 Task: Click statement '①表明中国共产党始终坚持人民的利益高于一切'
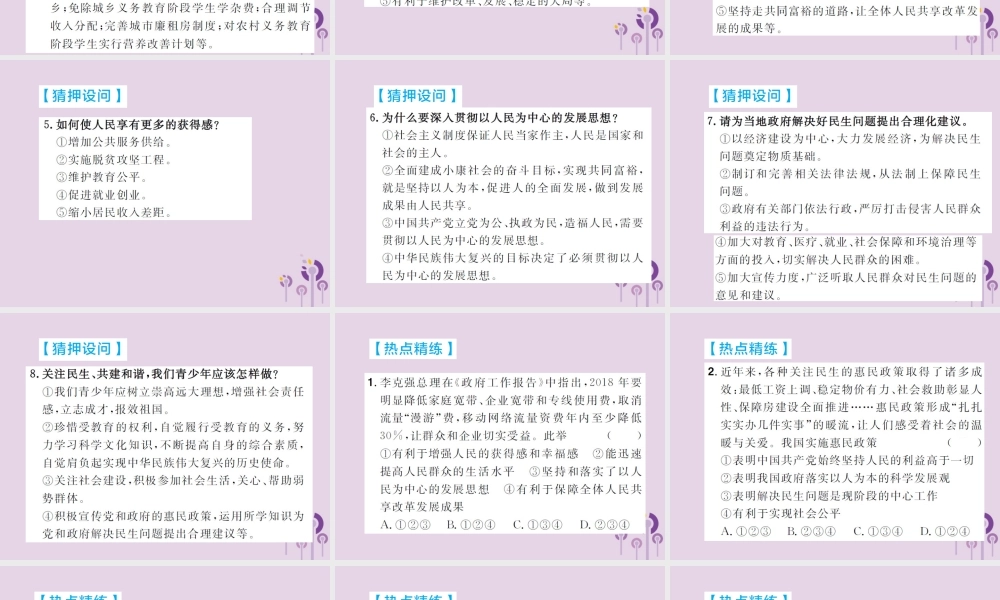point(848,460)
